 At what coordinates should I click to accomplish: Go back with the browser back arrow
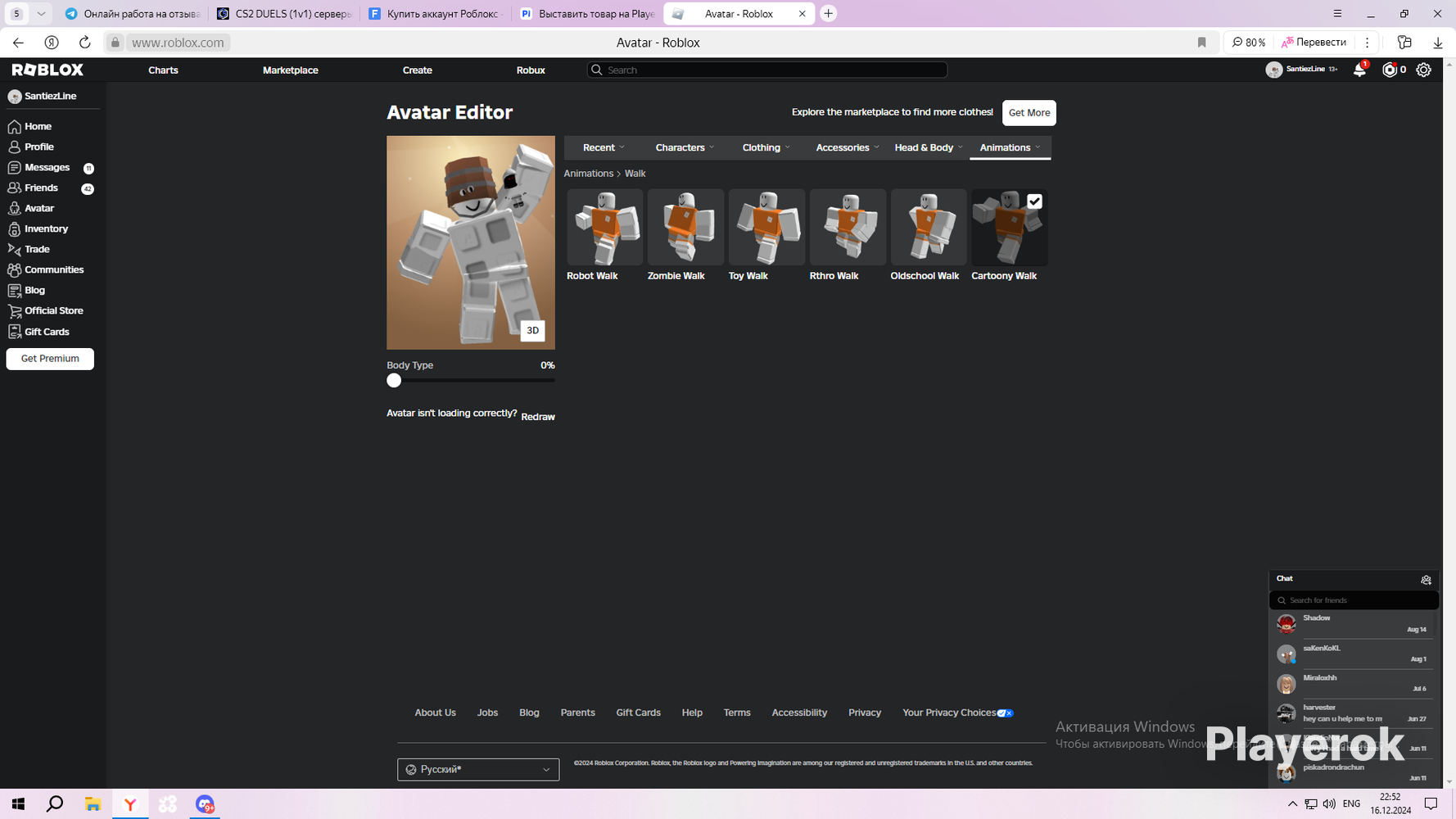pos(18,43)
